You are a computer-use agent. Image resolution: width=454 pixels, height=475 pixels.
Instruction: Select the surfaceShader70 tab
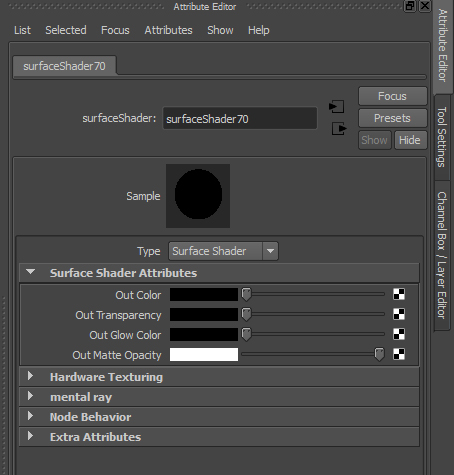point(64,66)
